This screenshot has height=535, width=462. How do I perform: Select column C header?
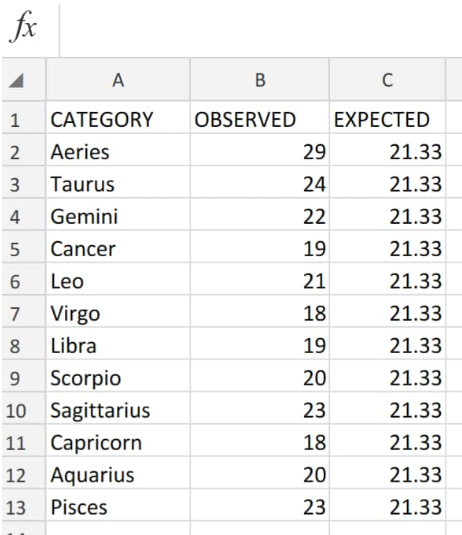pyautogui.click(x=387, y=80)
